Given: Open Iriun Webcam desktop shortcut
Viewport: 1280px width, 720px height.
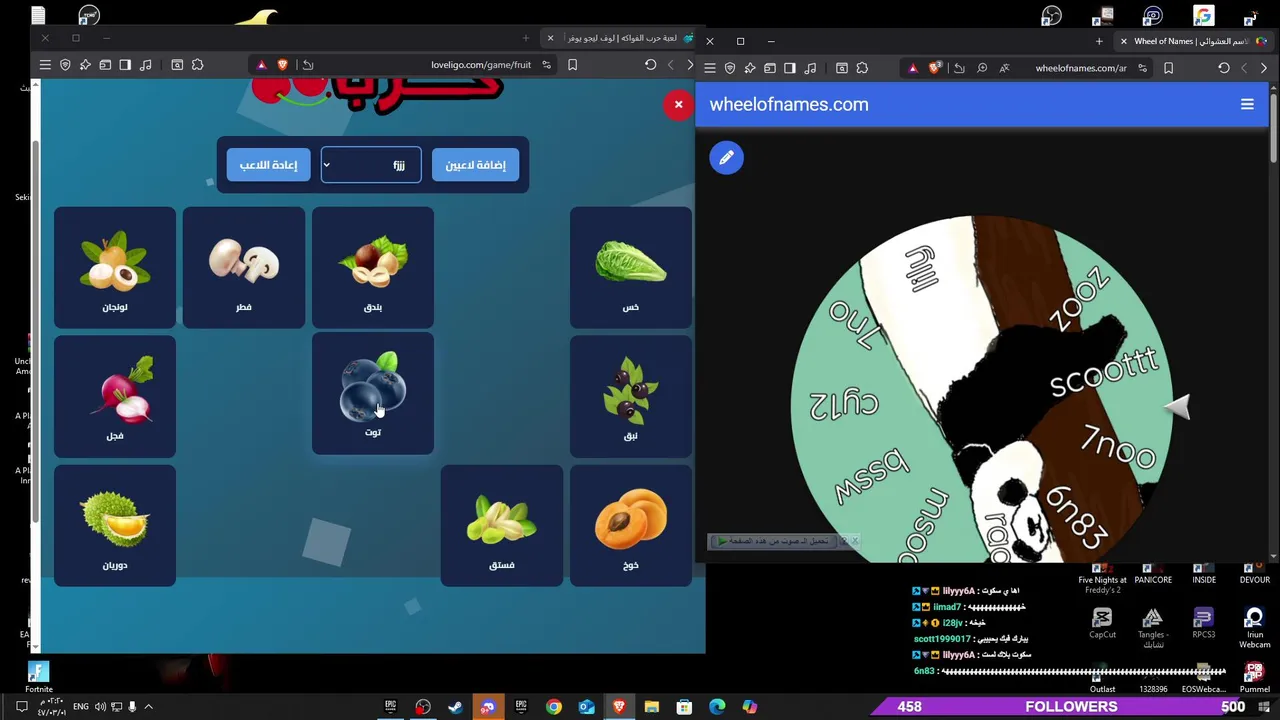Looking at the screenshot, I should click(x=1255, y=628).
